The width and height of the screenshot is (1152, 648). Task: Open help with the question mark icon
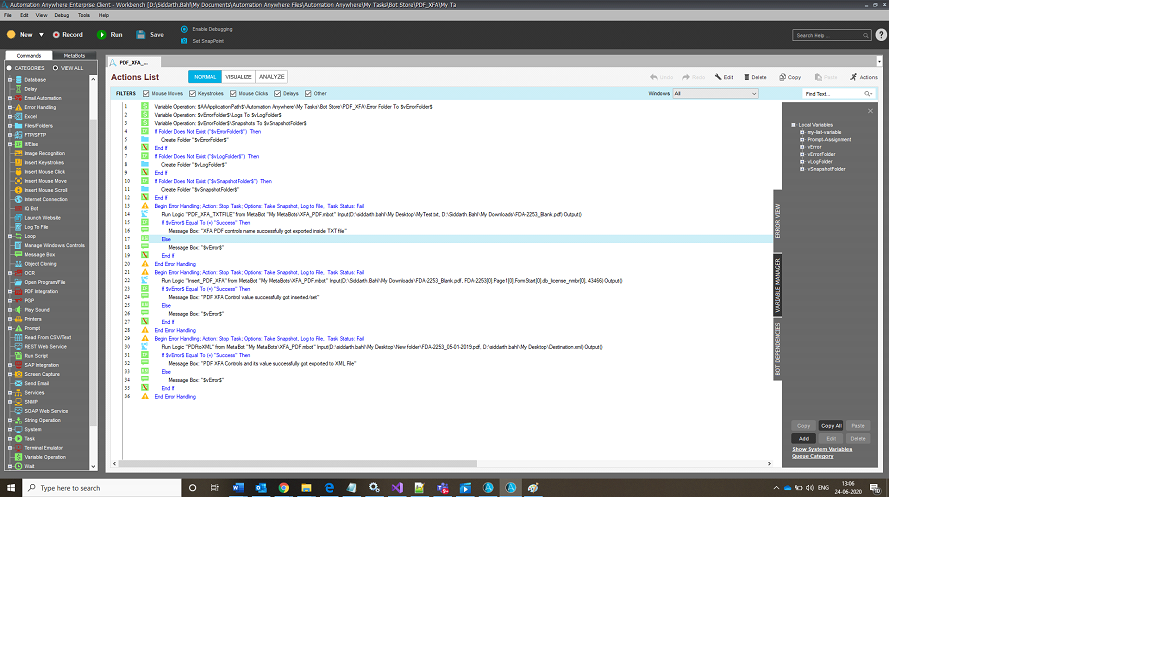coord(881,35)
